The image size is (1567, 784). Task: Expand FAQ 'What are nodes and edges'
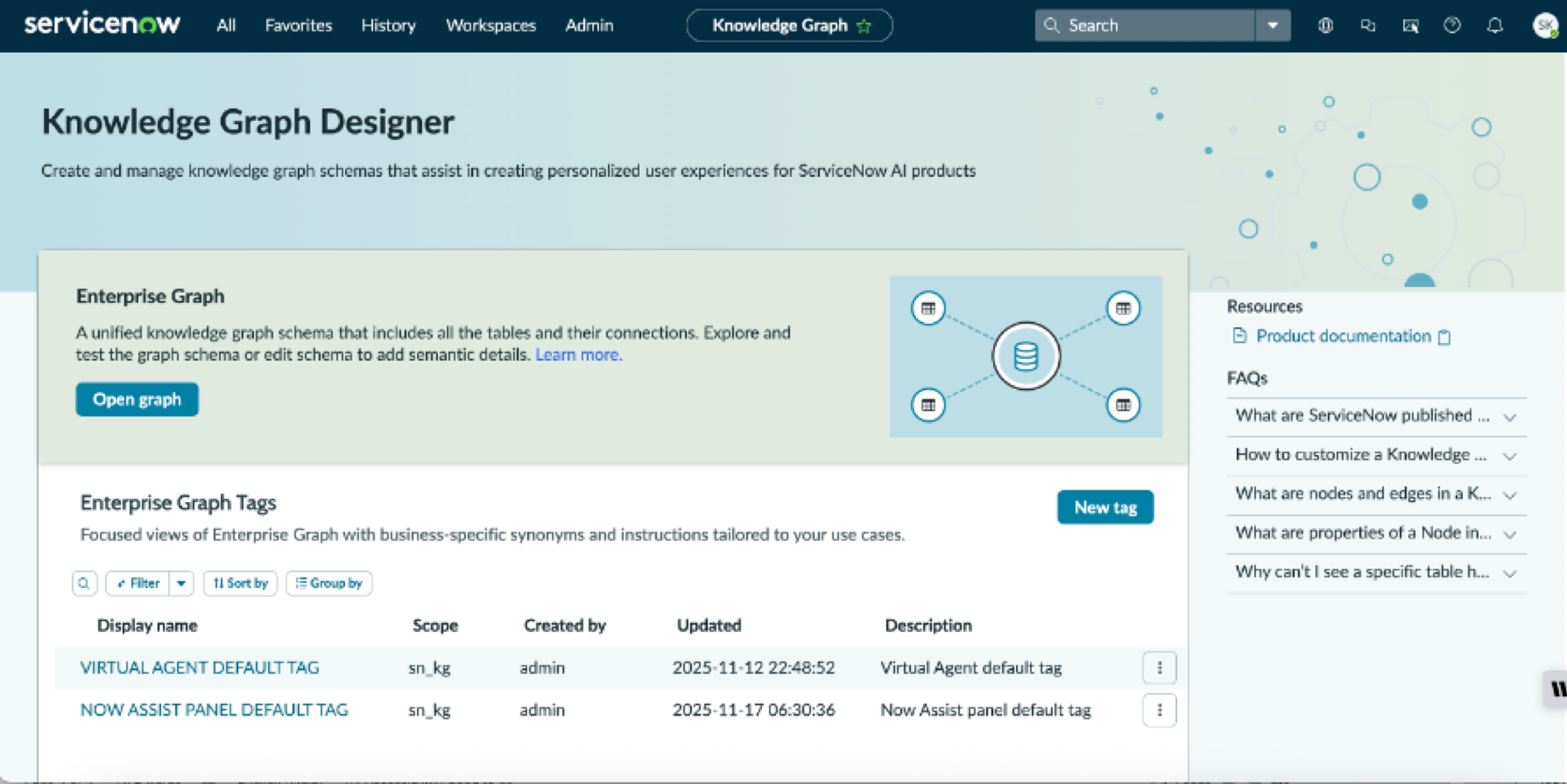(x=1376, y=494)
